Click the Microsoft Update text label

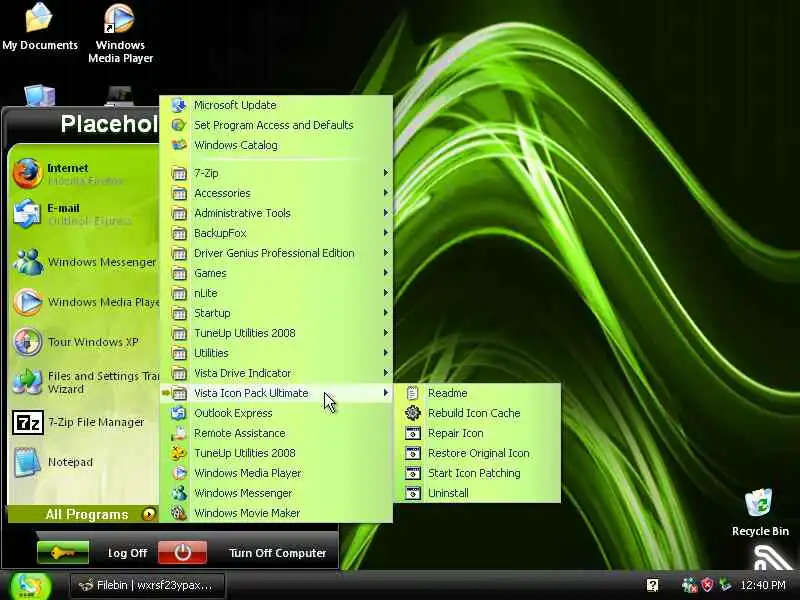[235, 105]
